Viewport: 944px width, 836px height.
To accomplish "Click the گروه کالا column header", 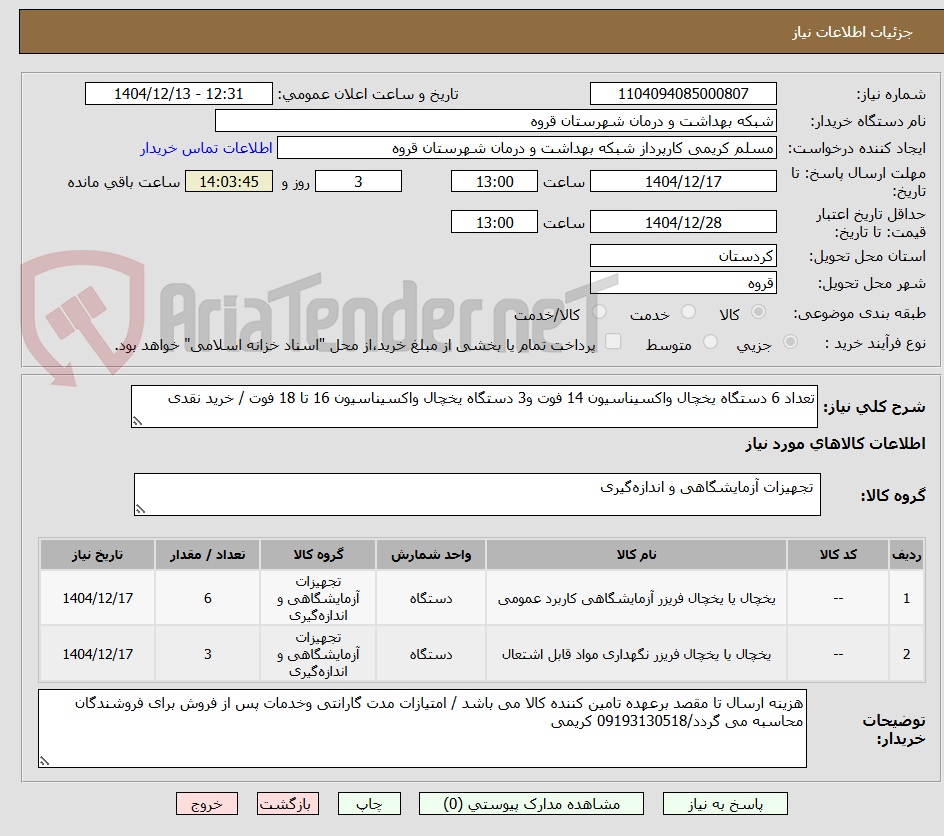I will pyautogui.click(x=318, y=554).
